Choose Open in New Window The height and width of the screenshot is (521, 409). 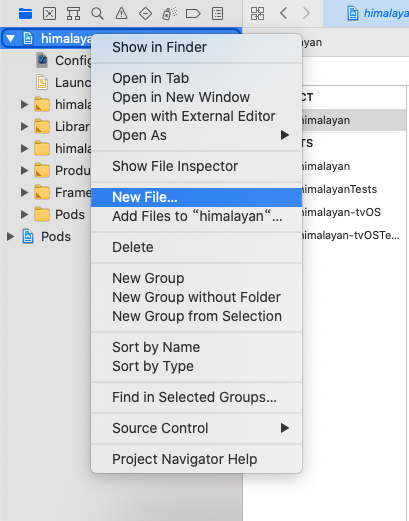pos(197,97)
